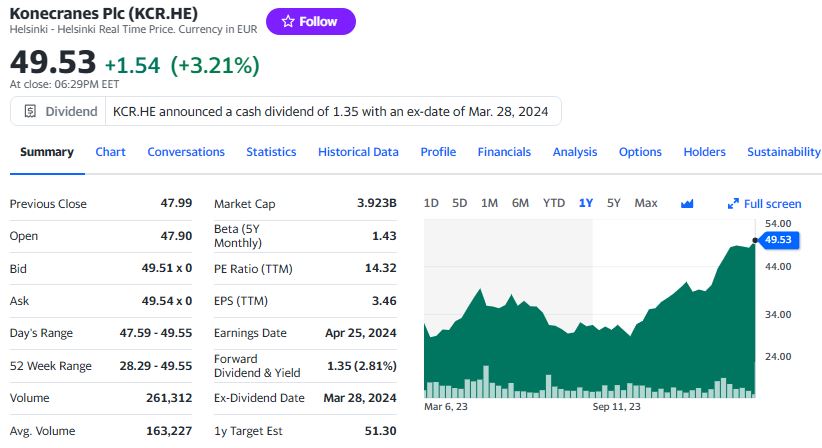Select the 1M chart range
The height and width of the screenshot is (448, 822).
(x=489, y=203)
